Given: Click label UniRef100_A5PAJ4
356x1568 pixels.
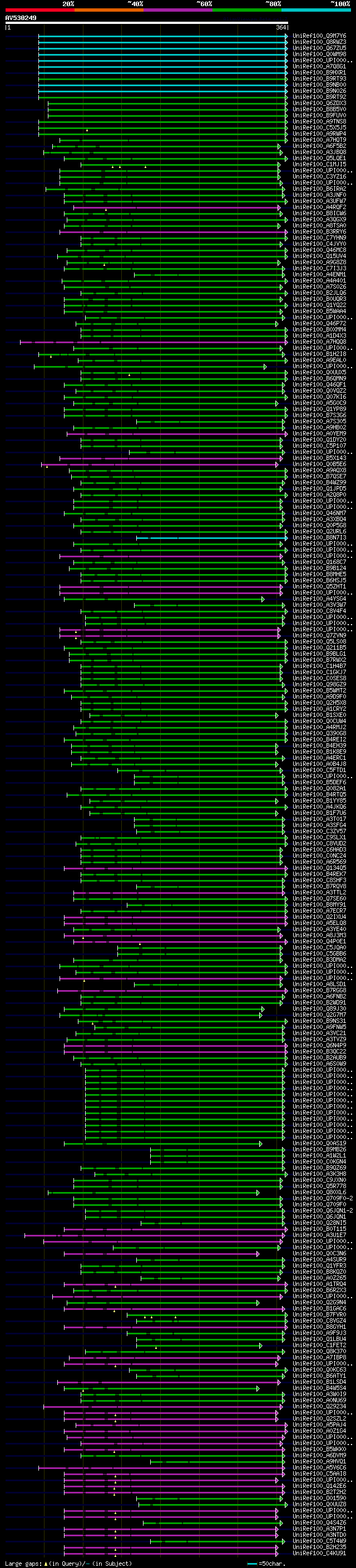Looking at the screenshot, I should click(x=319, y=1425).
